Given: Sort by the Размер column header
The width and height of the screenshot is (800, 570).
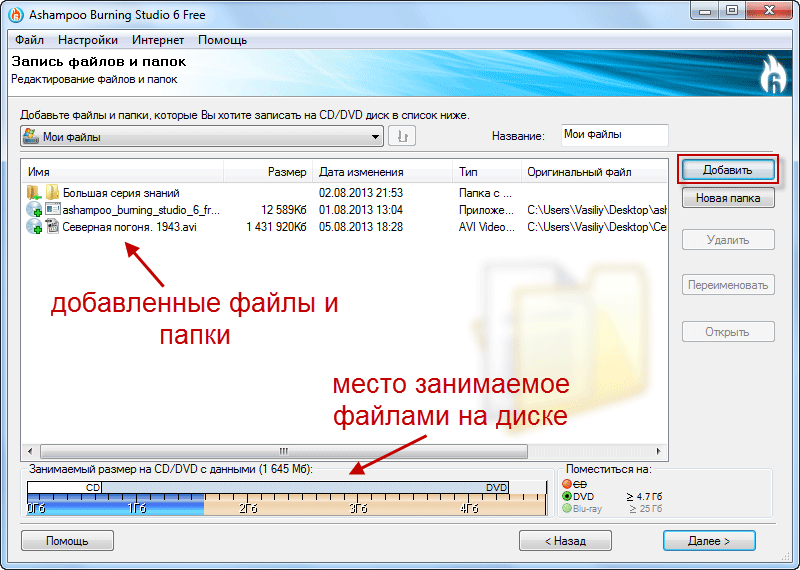Looking at the screenshot, I should [268, 172].
